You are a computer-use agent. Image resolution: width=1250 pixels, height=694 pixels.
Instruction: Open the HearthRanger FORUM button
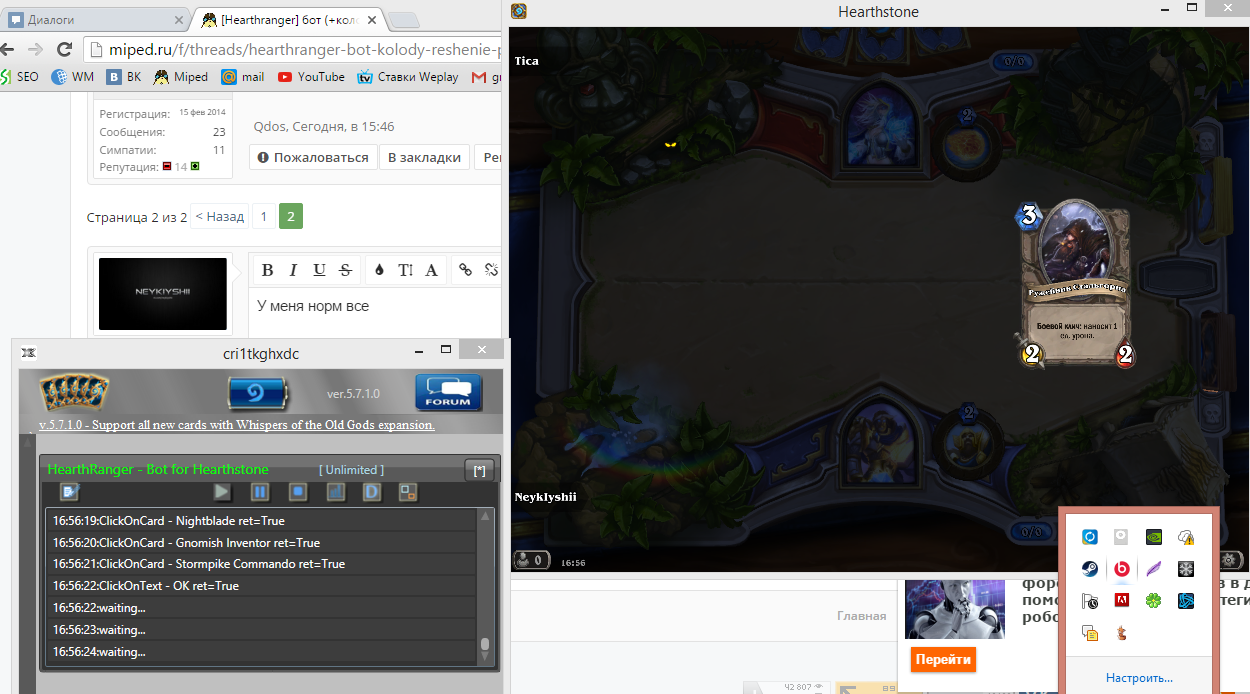[x=449, y=392]
